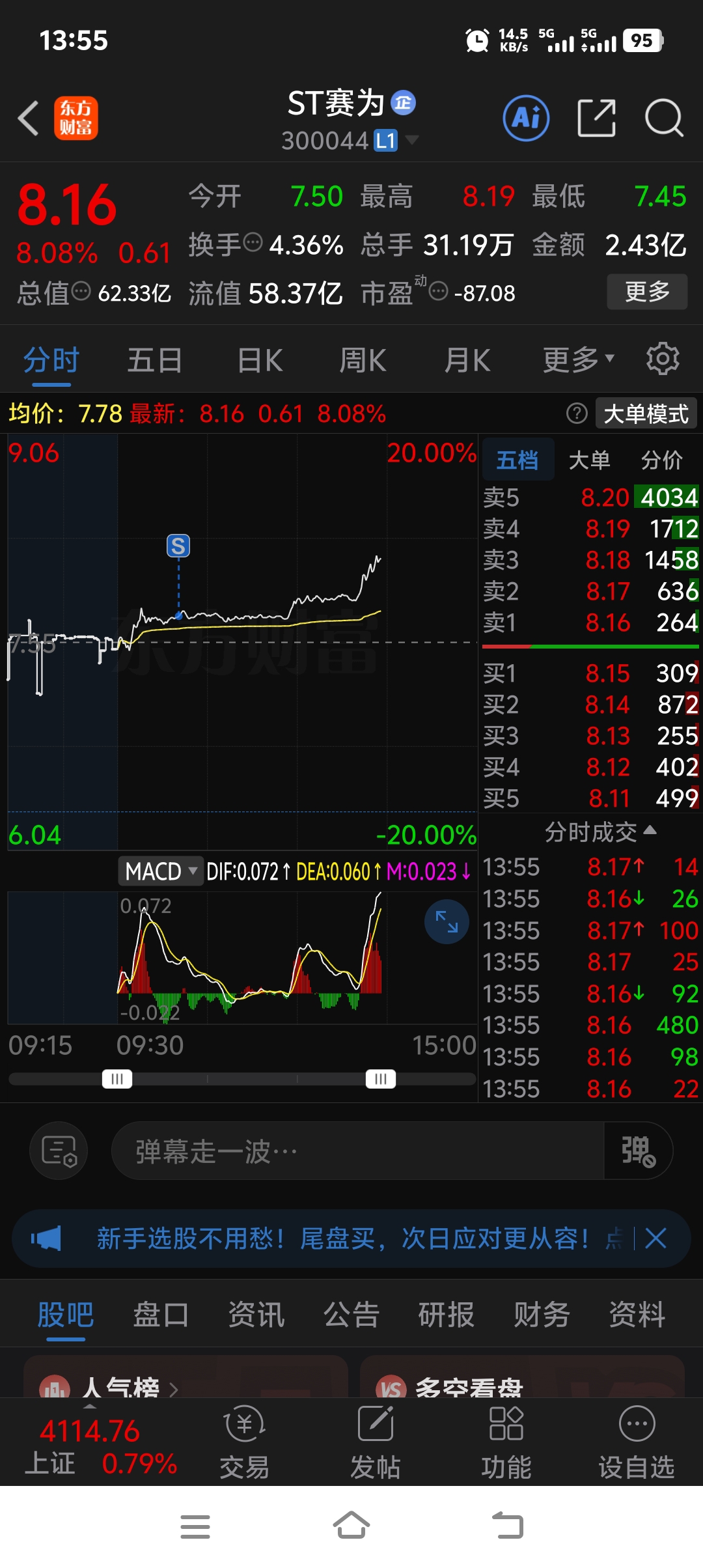Open 更多 chart period dropdown

[x=579, y=359]
